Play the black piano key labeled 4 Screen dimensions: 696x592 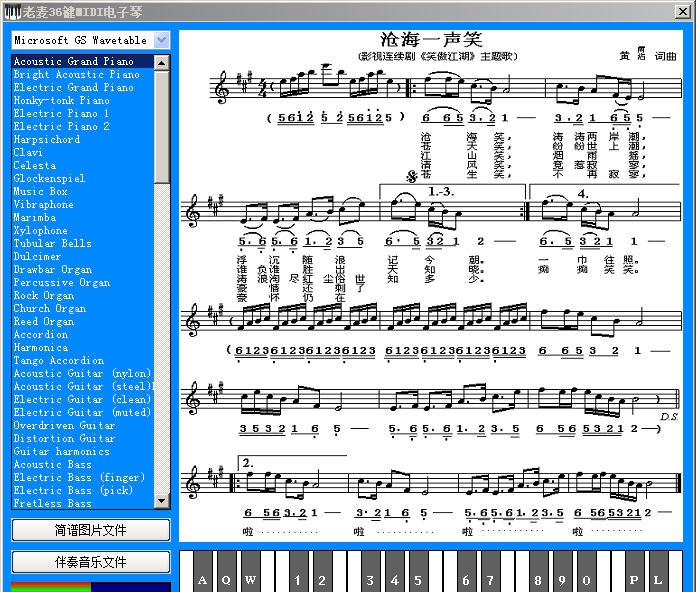click(394, 571)
